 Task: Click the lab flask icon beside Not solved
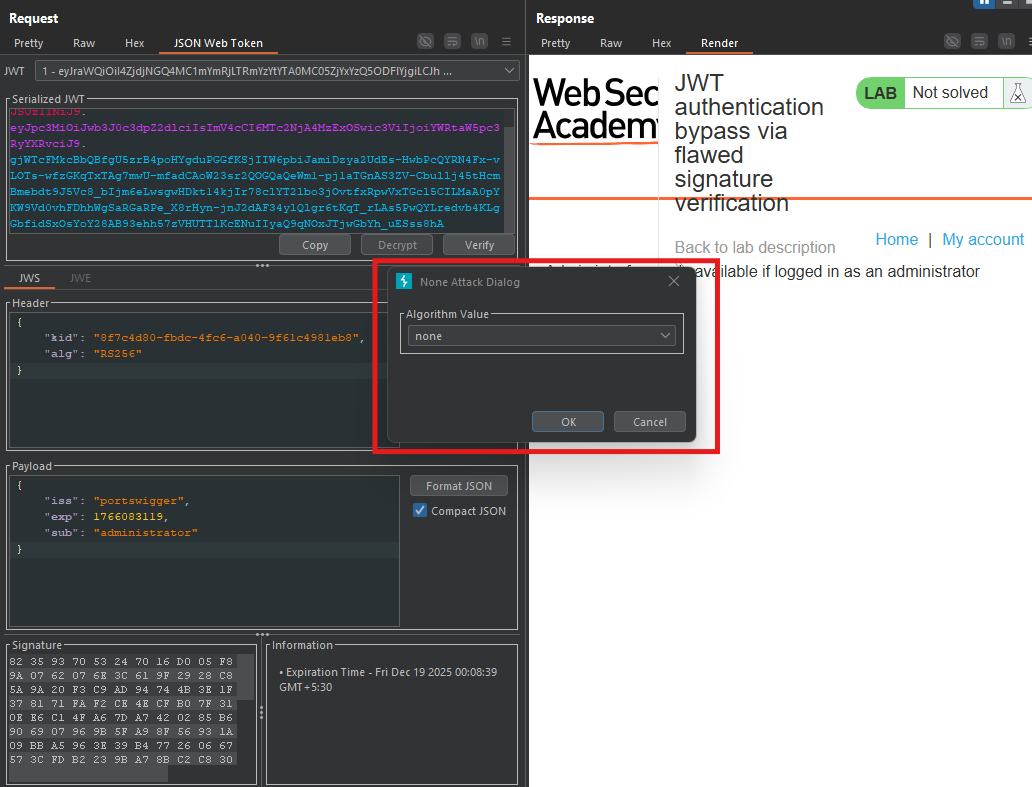[1018, 93]
